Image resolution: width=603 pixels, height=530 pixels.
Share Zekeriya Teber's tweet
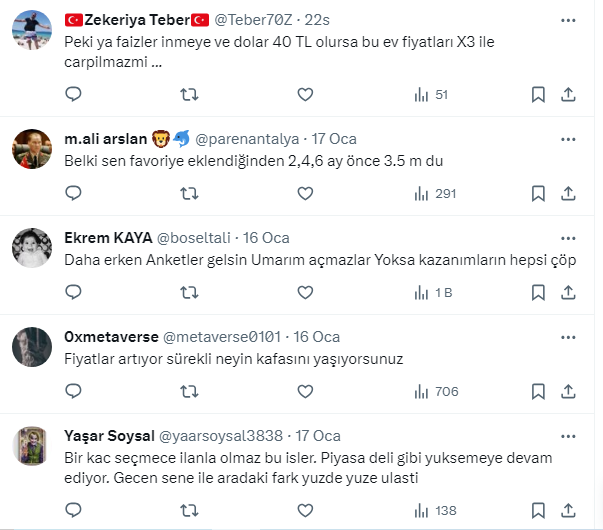[x=568, y=94]
